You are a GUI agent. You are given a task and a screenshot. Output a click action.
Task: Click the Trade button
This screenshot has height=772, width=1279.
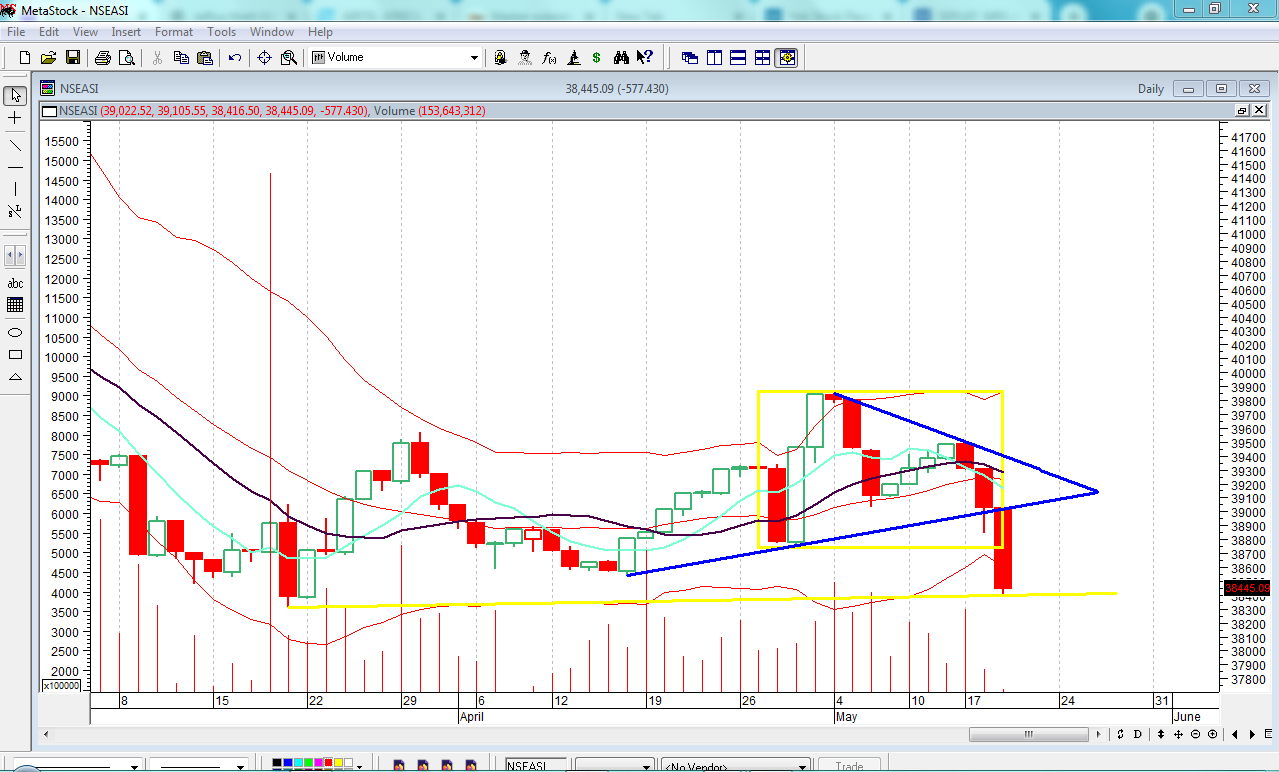click(x=849, y=766)
